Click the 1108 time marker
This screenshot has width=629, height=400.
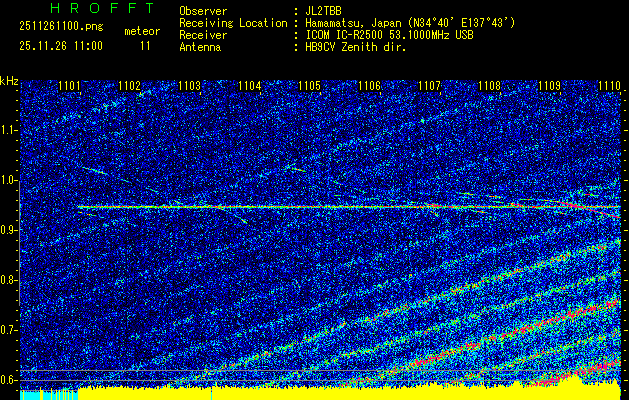click(x=489, y=87)
